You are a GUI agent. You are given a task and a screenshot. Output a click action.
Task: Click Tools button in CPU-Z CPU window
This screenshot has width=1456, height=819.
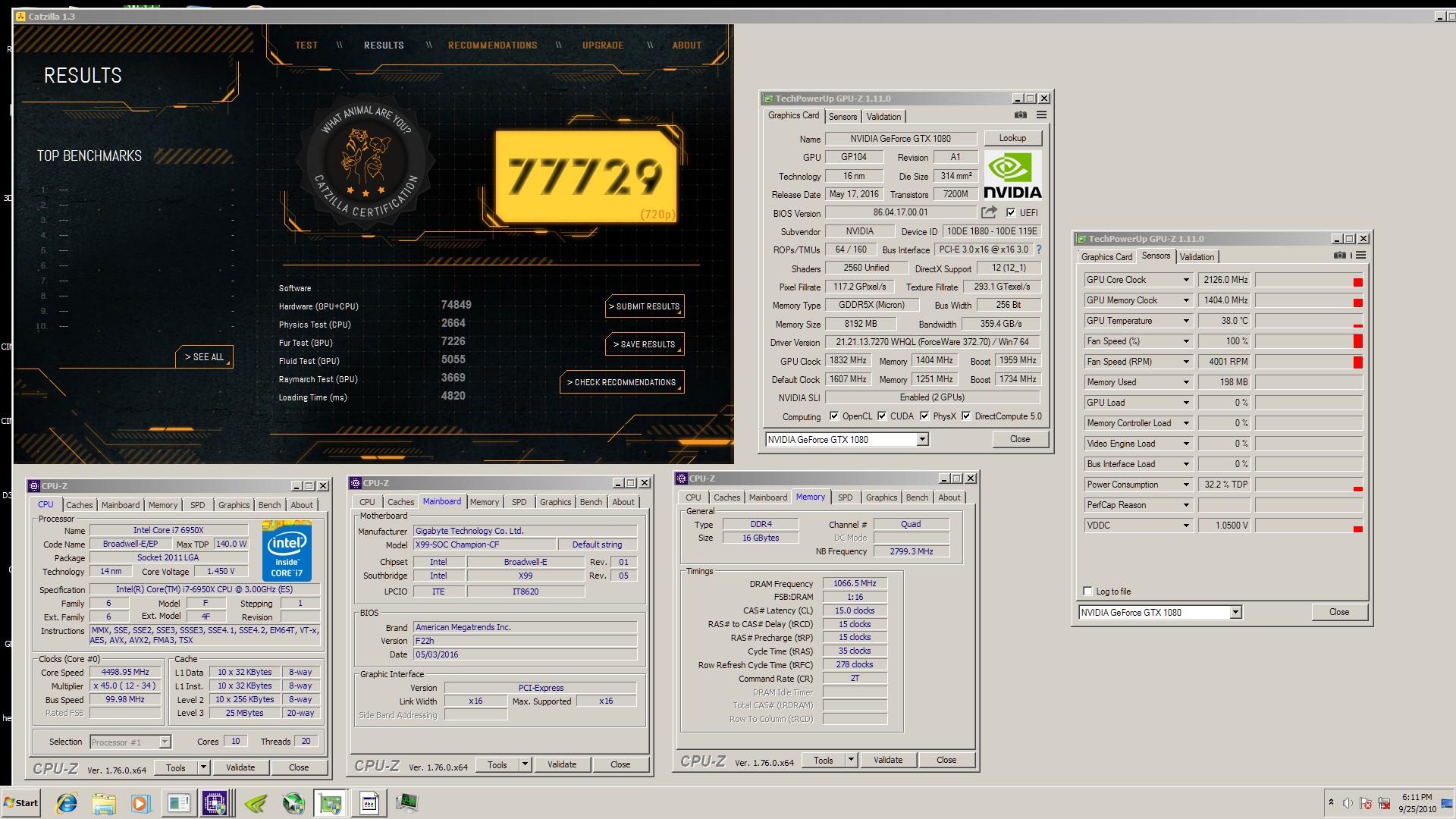click(x=175, y=767)
